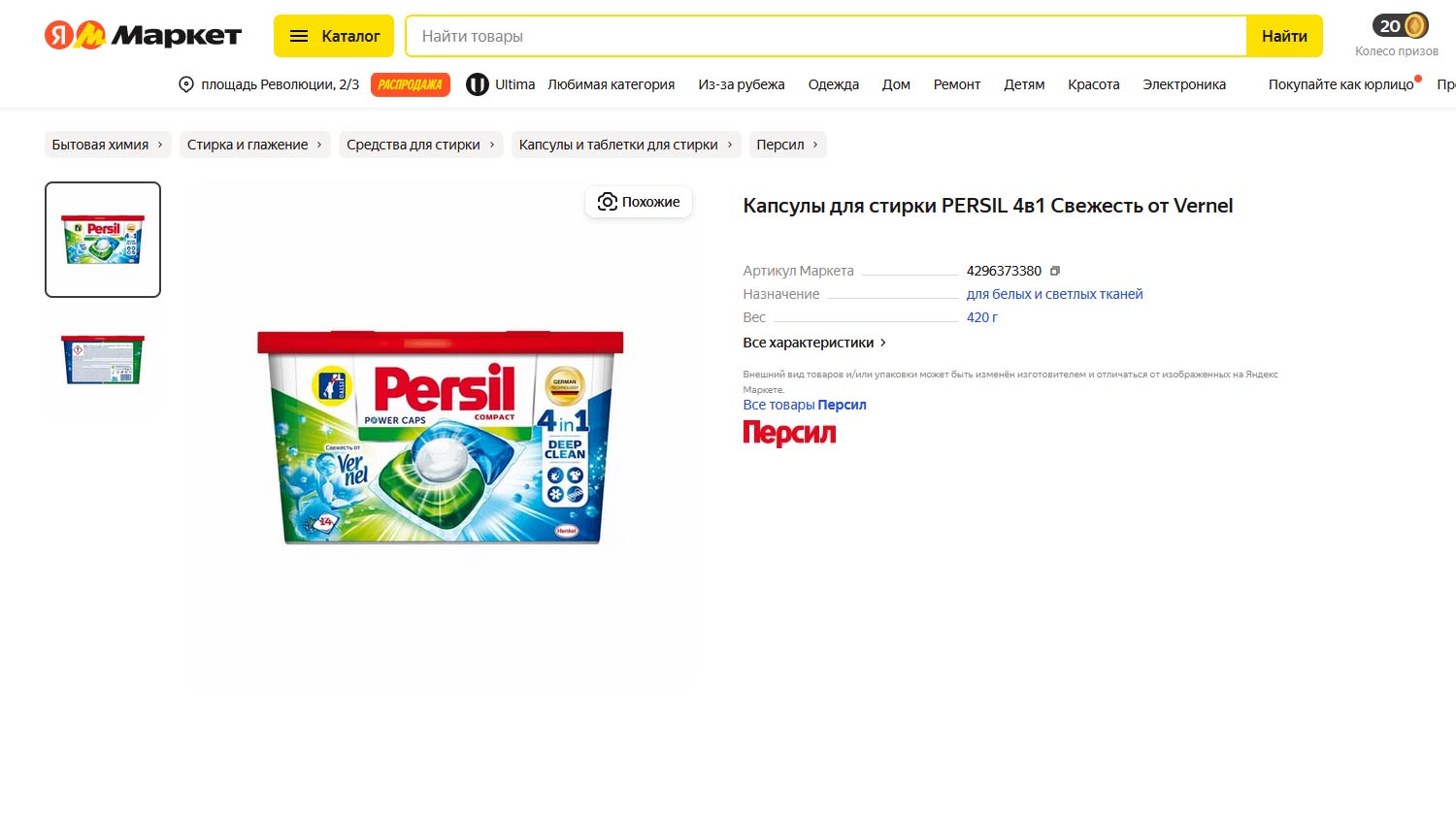Open the Колесо призов coin icon
The image size is (1456, 818).
(1415, 25)
